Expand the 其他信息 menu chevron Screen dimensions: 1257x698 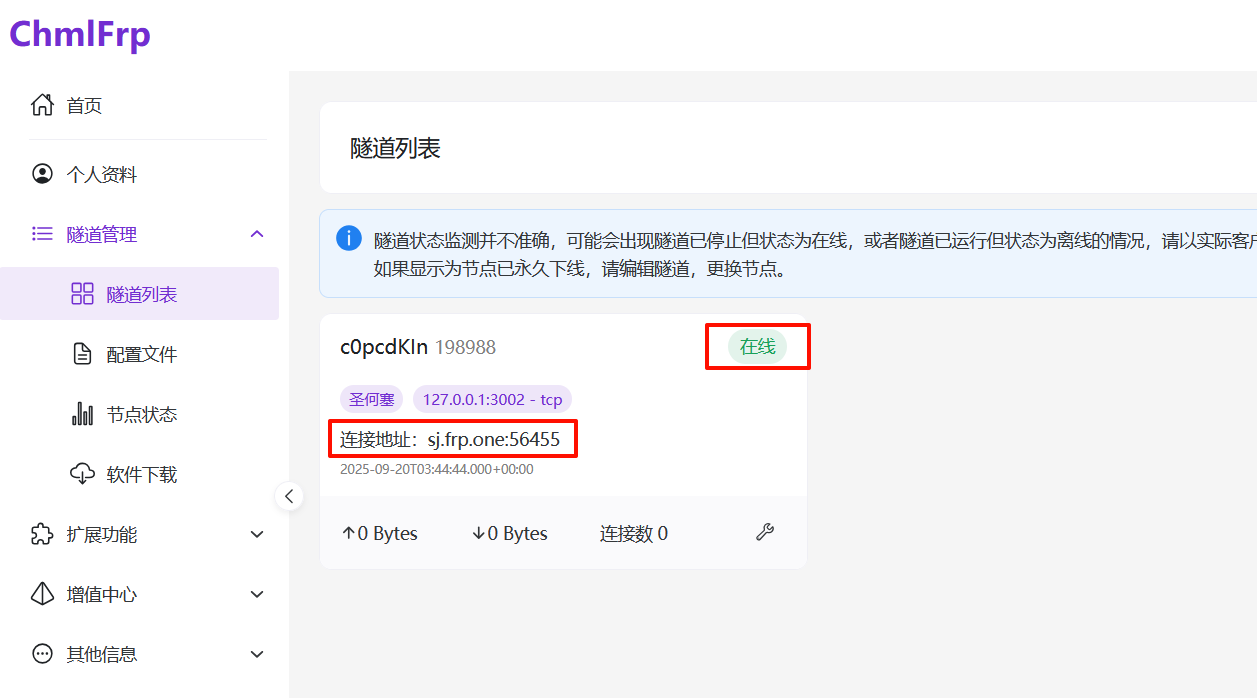[x=257, y=654]
